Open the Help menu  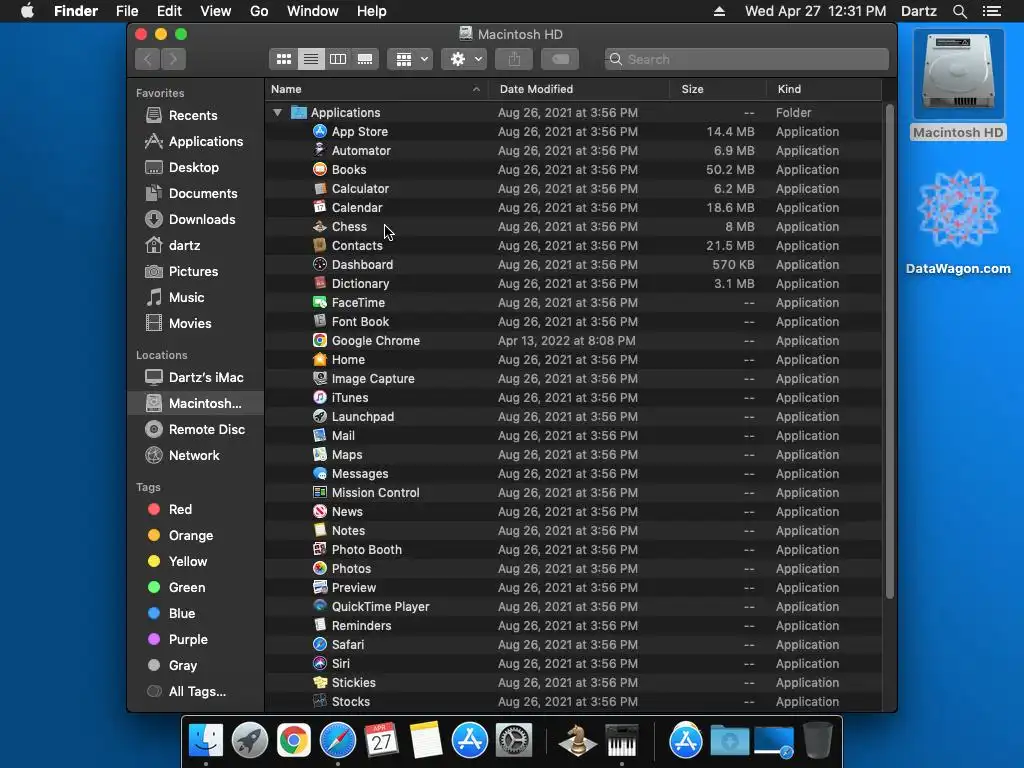pos(372,11)
